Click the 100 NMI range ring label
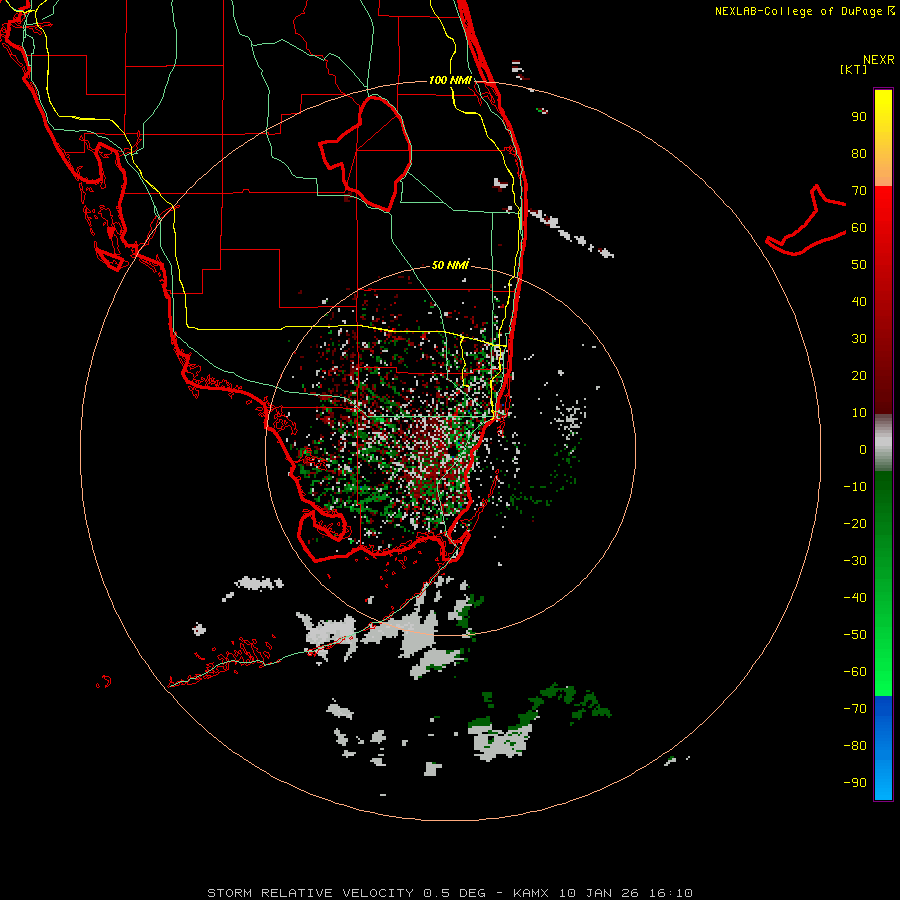900x900 pixels. pyautogui.click(x=450, y=80)
